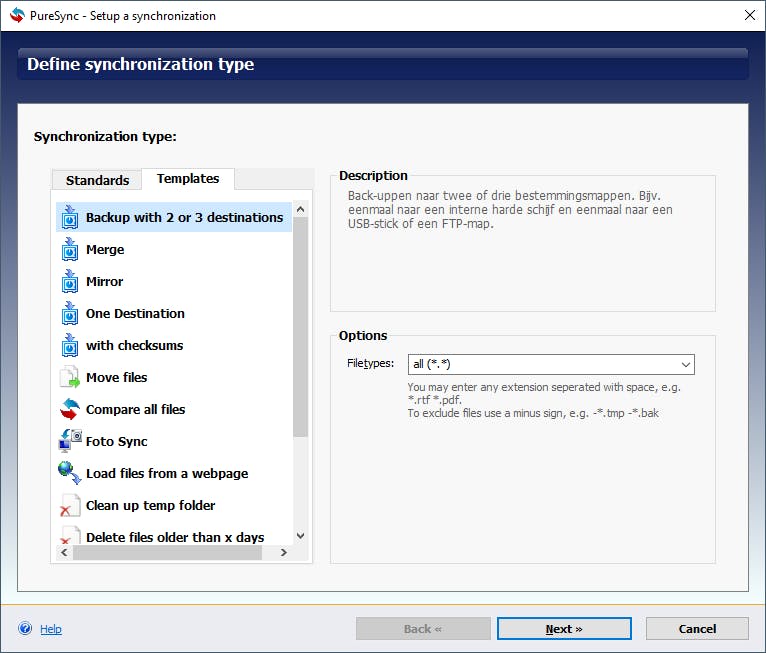Select the 'Delete files older than x days' entry
Screen dimensions: 766x653
click(x=174, y=536)
